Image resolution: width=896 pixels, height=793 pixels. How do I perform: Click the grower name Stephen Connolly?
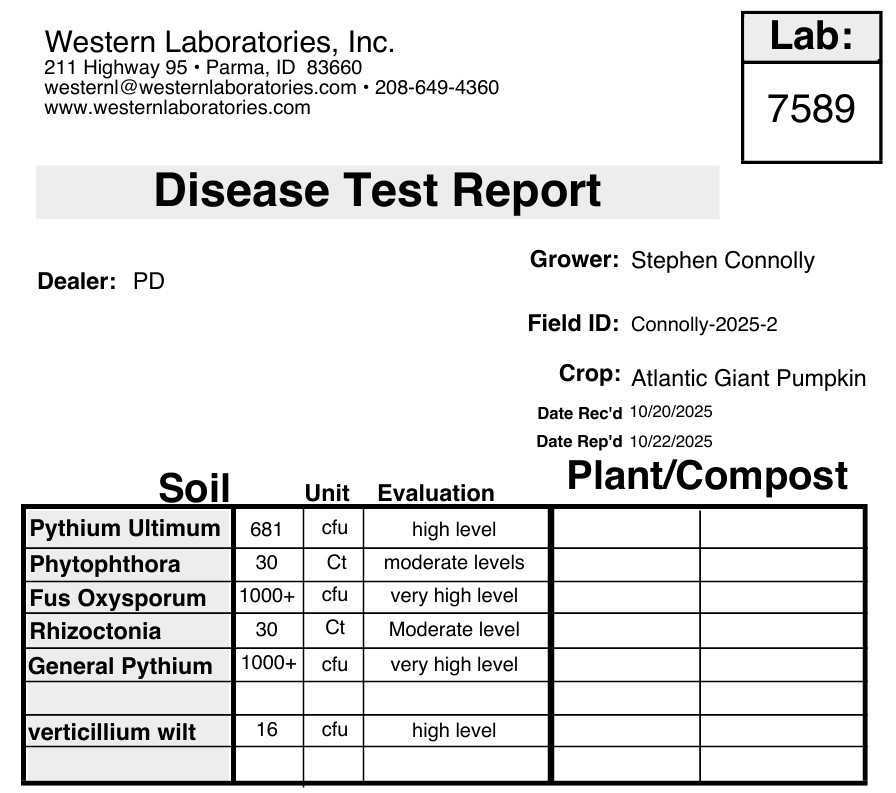[x=723, y=261]
